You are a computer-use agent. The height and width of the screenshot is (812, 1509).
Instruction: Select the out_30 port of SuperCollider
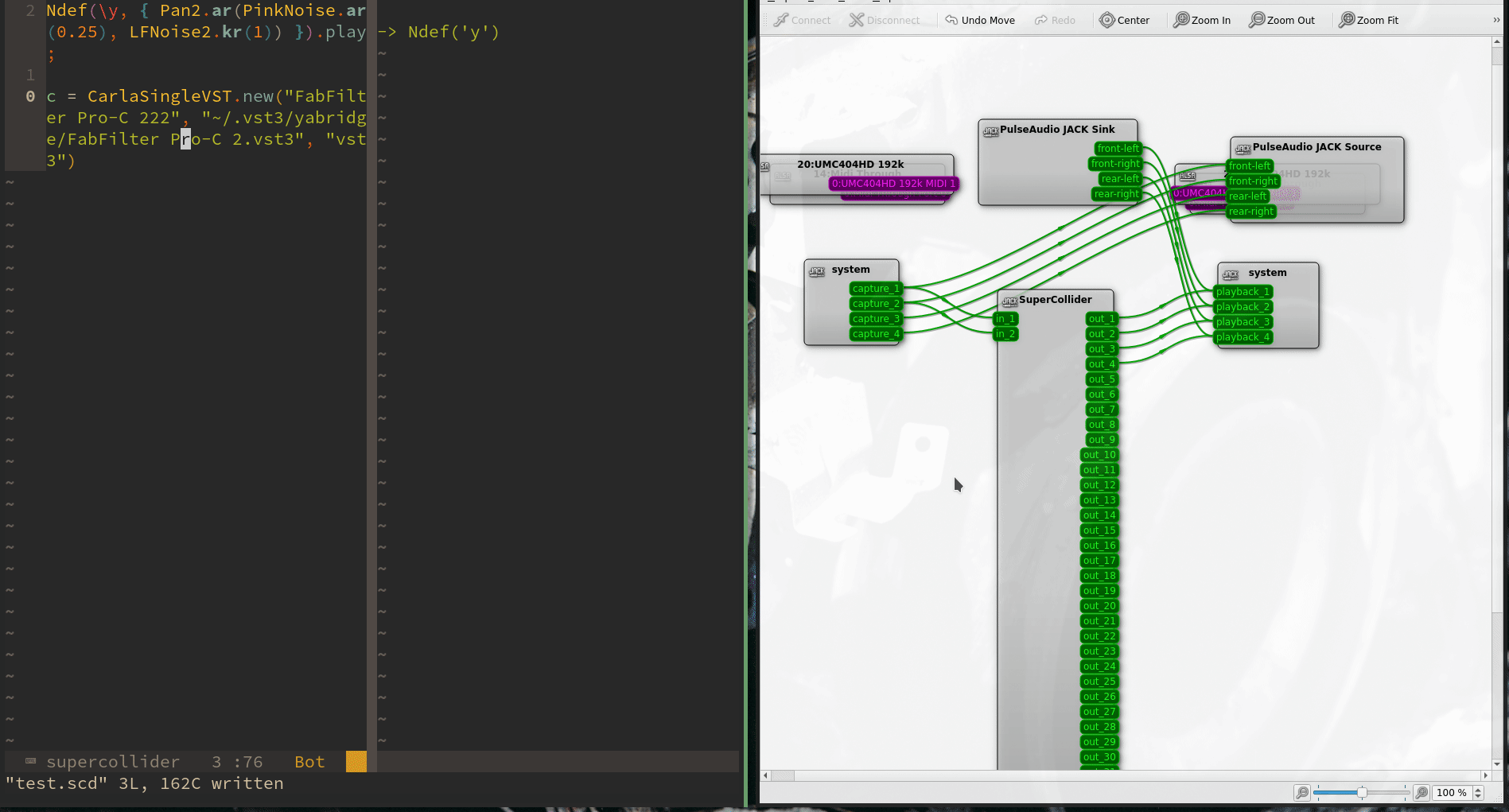[1099, 757]
